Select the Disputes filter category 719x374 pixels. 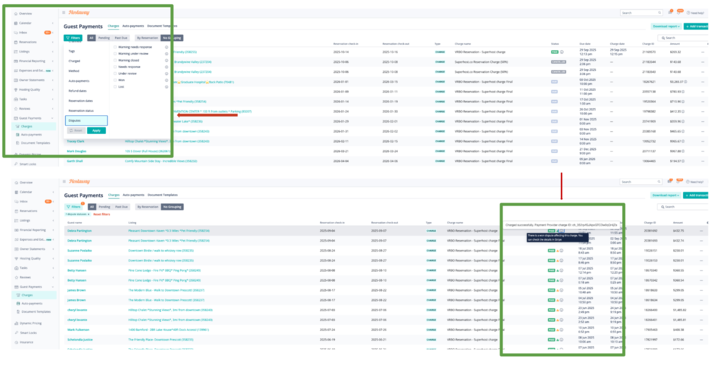point(86,121)
